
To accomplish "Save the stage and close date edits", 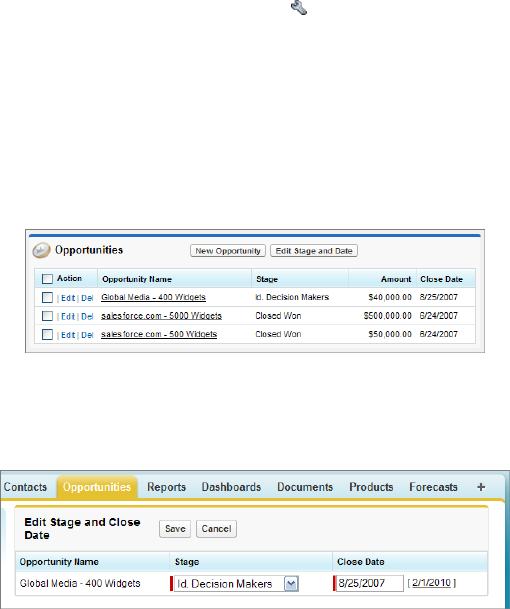I will (175, 529).
